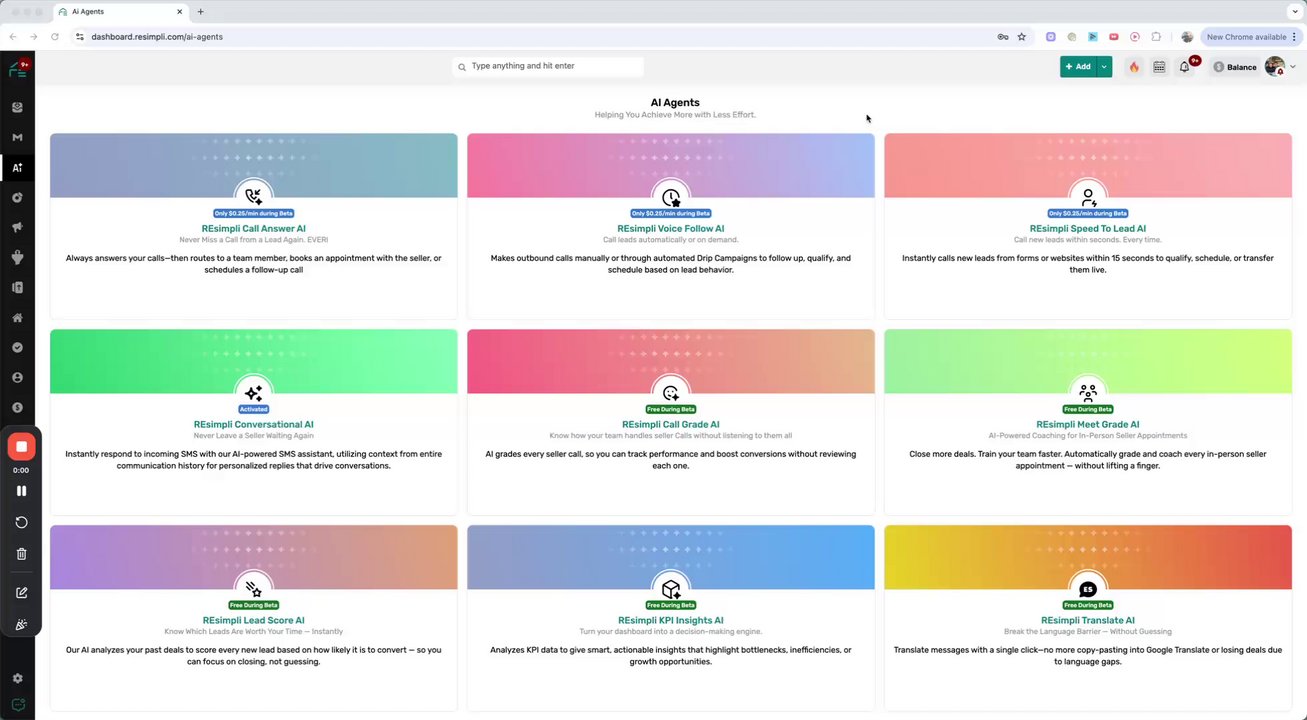1307x720 pixels.
Task: Open the RESimpli Call Answer AI title
Action: pyautogui.click(x=253, y=229)
